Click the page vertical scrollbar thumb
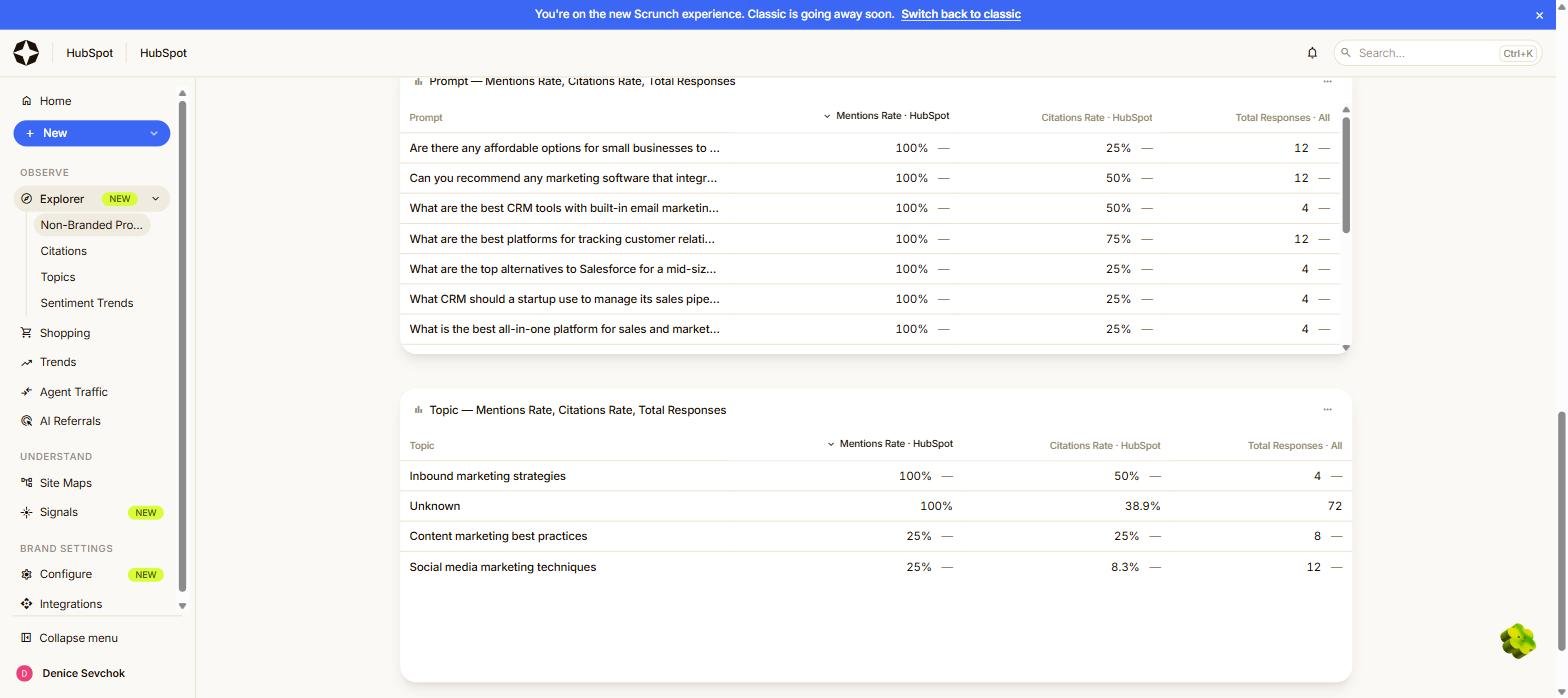The image size is (1568, 698). coord(1562,532)
